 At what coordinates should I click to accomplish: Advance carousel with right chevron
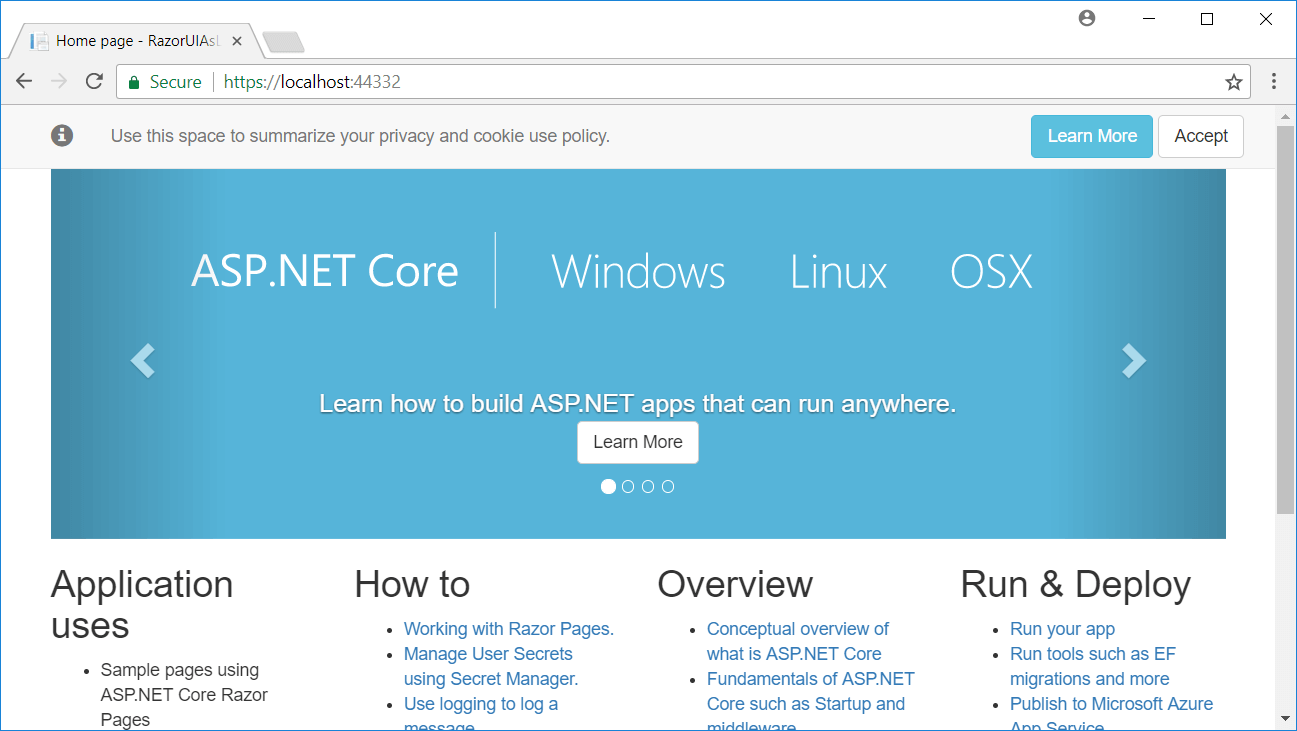tap(1133, 360)
